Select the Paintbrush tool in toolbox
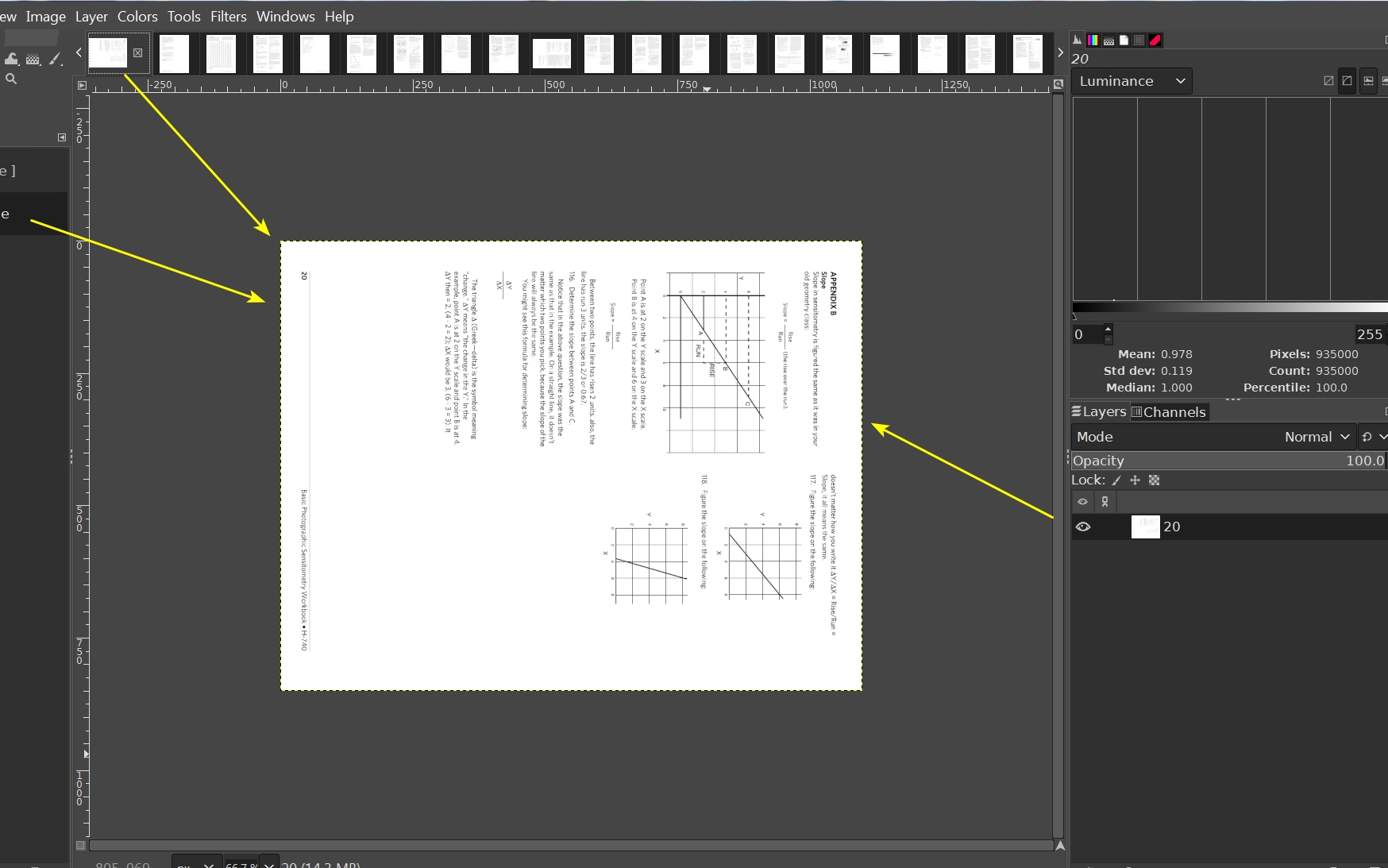The height and width of the screenshot is (868, 1388). tap(55, 59)
